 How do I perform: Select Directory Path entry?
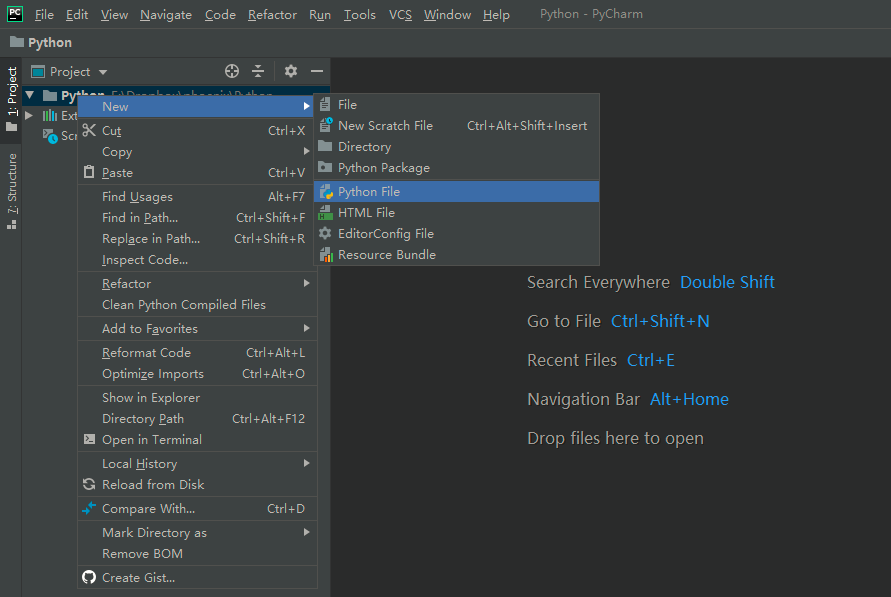(197, 418)
